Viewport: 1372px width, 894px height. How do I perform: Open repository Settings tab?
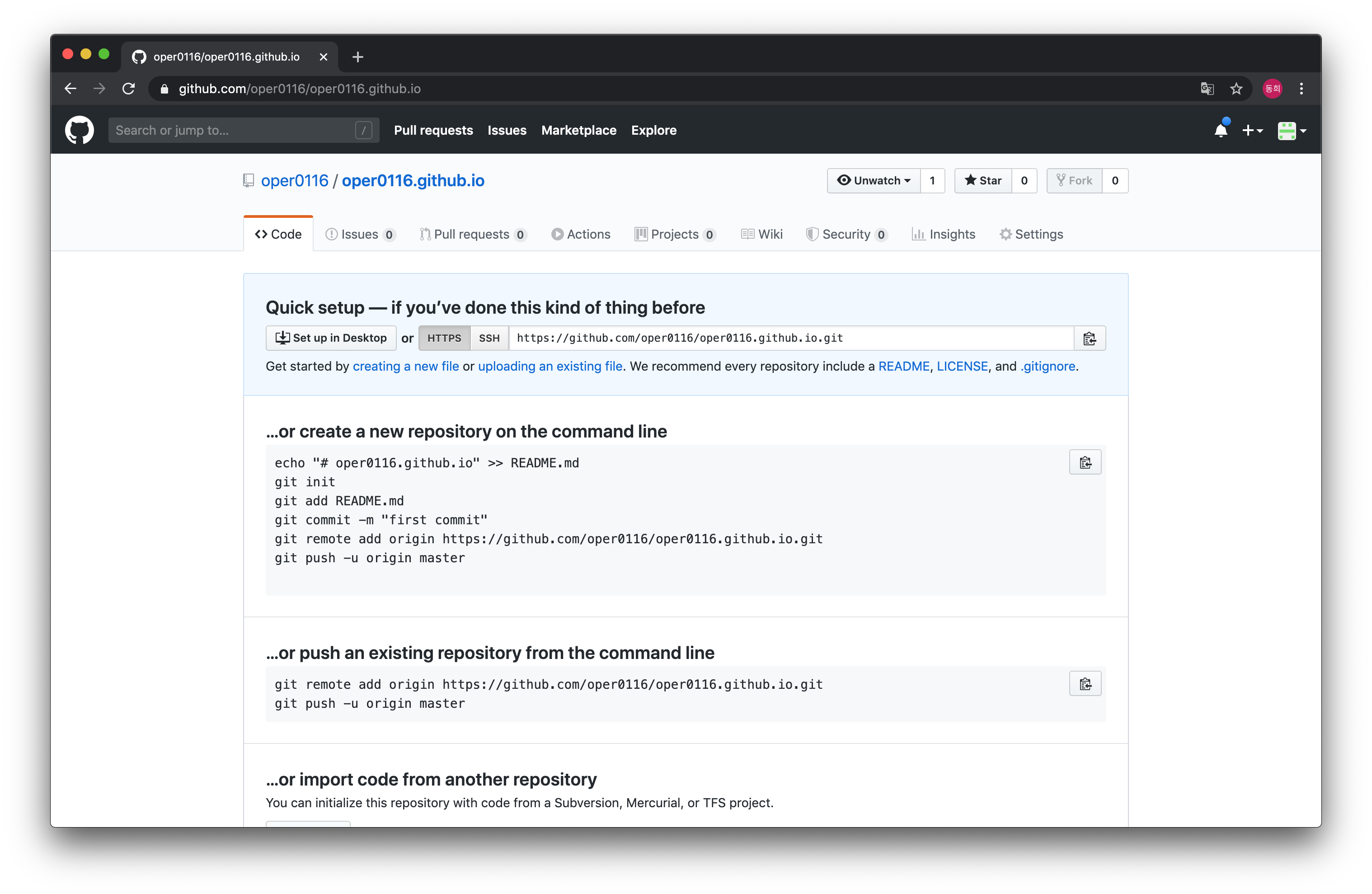click(x=1031, y=235)
